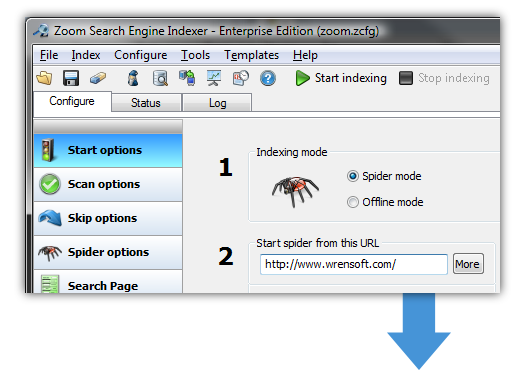Open the Tools menu
Image resolution: width=525 pixels, height=379 pixels.
196,55
